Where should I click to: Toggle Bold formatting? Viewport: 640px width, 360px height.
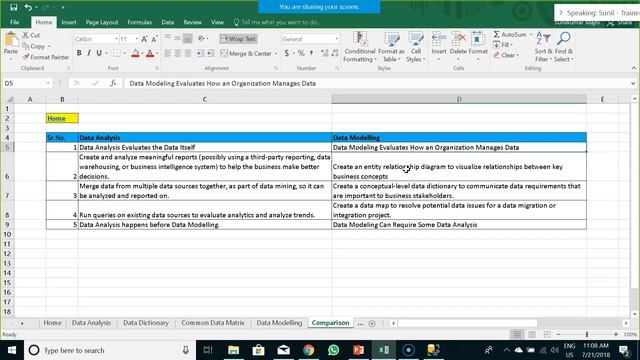pyautogui.click(x=79, y=53)
